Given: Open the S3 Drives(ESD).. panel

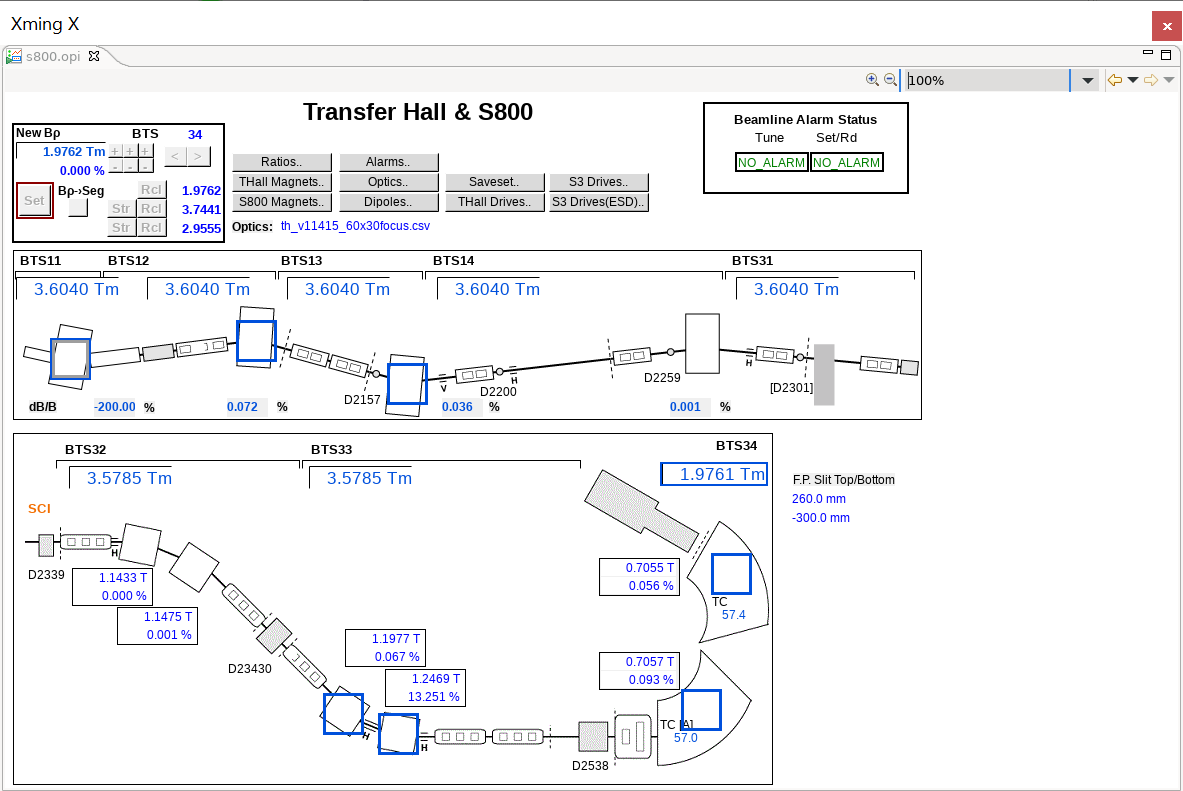Looking at the screenshot, I should click(599, 202).
